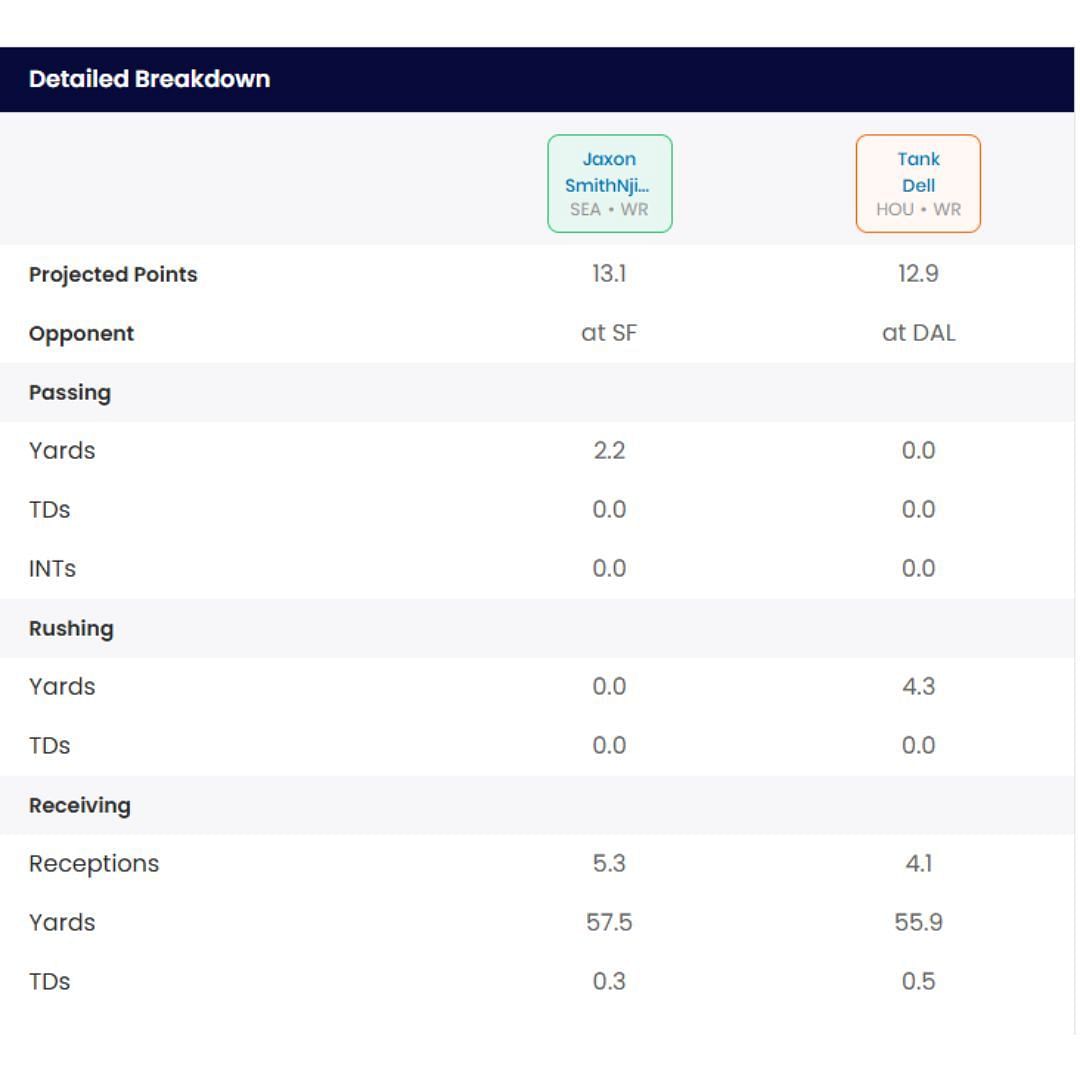Click the "at SF" opponent cell
The width and height of the screenshot is (1080, 1080).
point(609,333)
